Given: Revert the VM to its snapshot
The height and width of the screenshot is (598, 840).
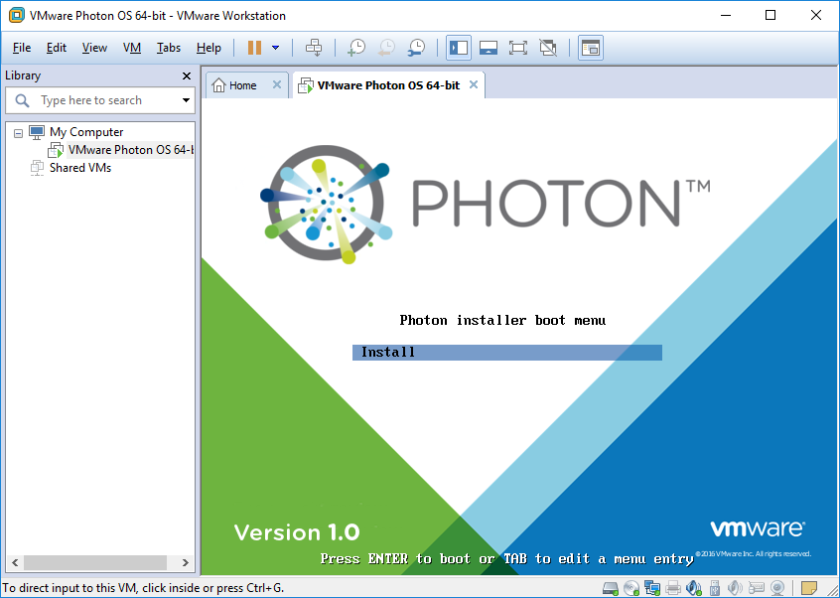Looking at the screenshot, I should pos(386,47).
